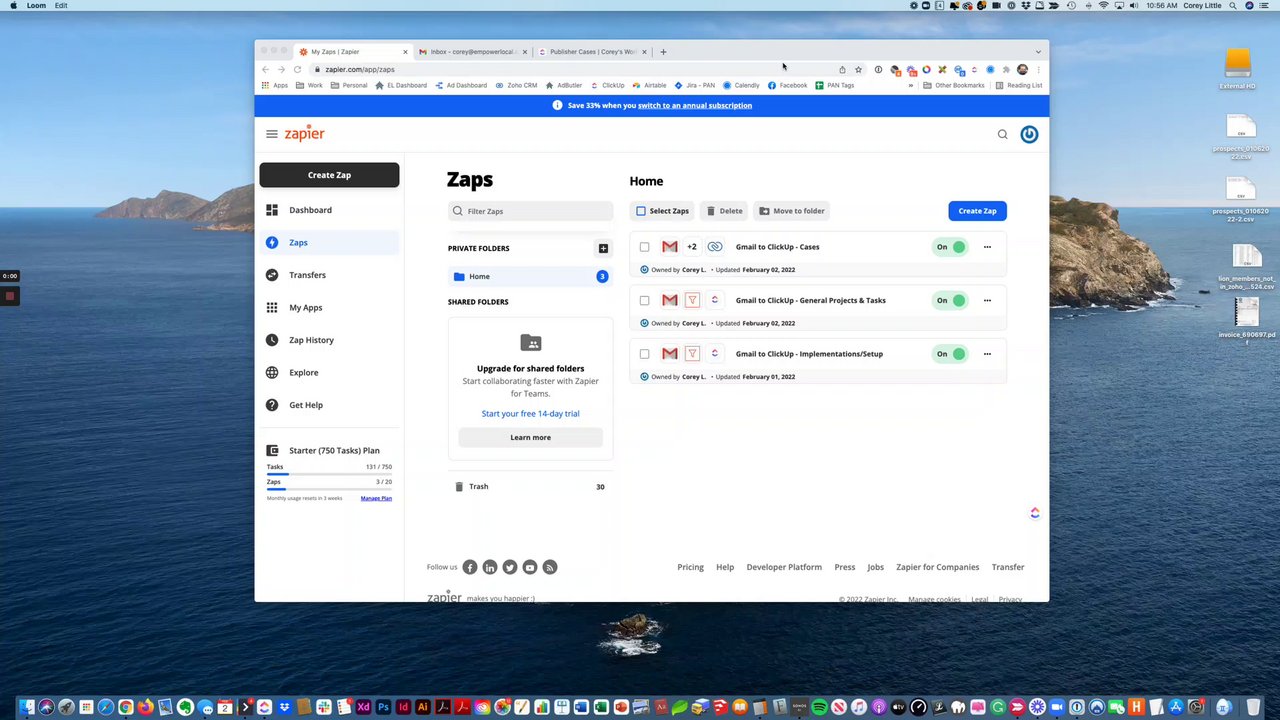Click the Learn more button
This screenshot has height=720, width=1280.
click(x=530, y=437)
